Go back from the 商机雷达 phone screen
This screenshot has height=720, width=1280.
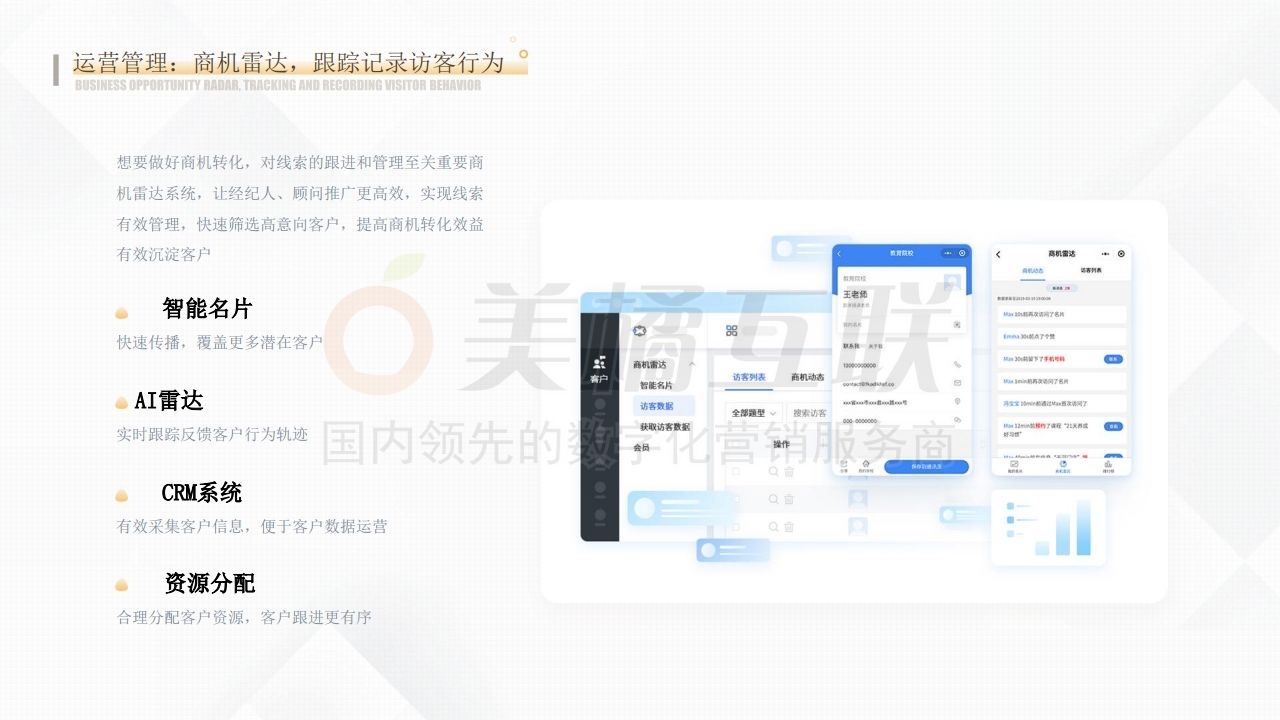coord(998,254)
